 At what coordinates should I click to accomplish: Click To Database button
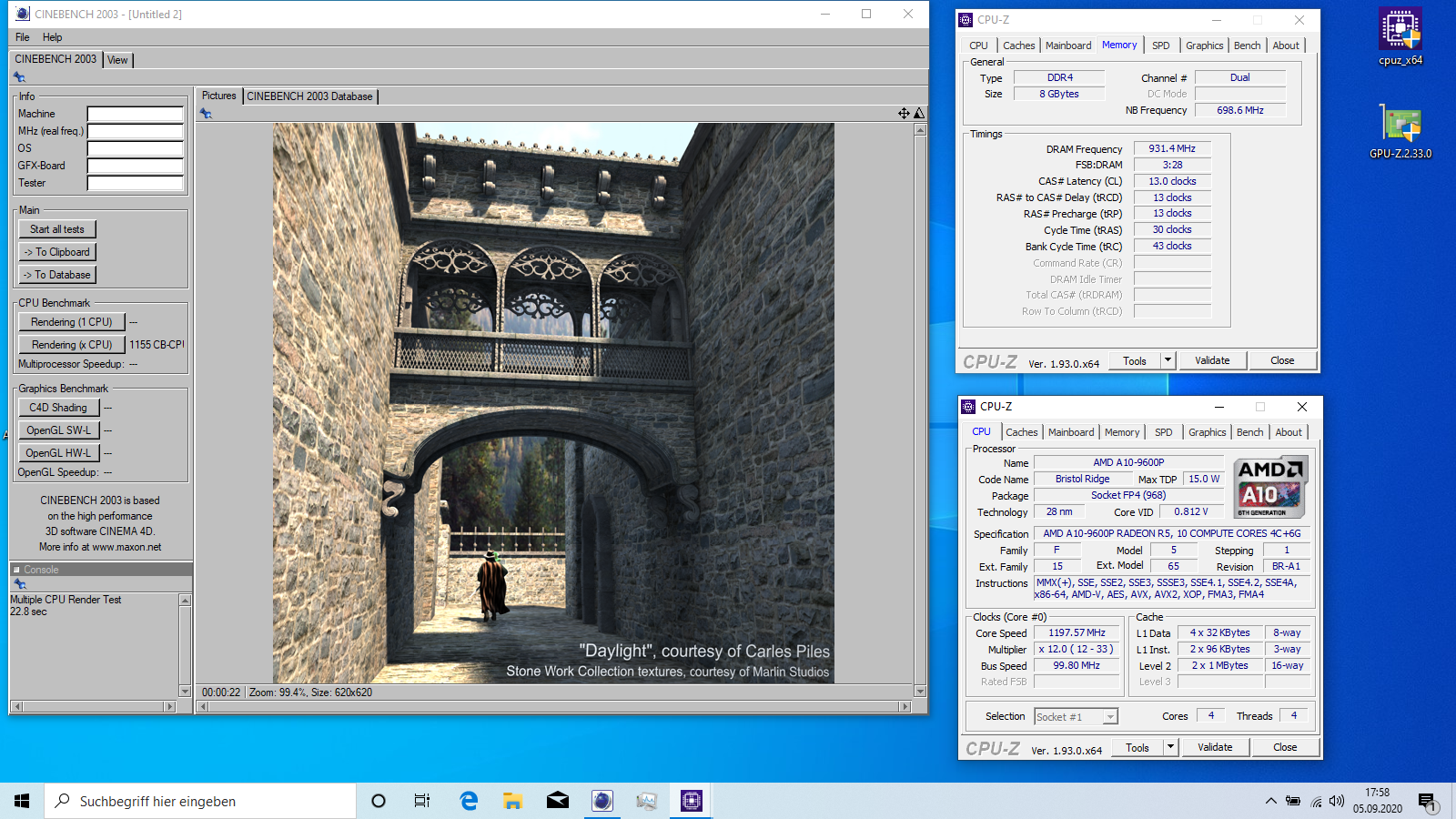click(57, 275)
